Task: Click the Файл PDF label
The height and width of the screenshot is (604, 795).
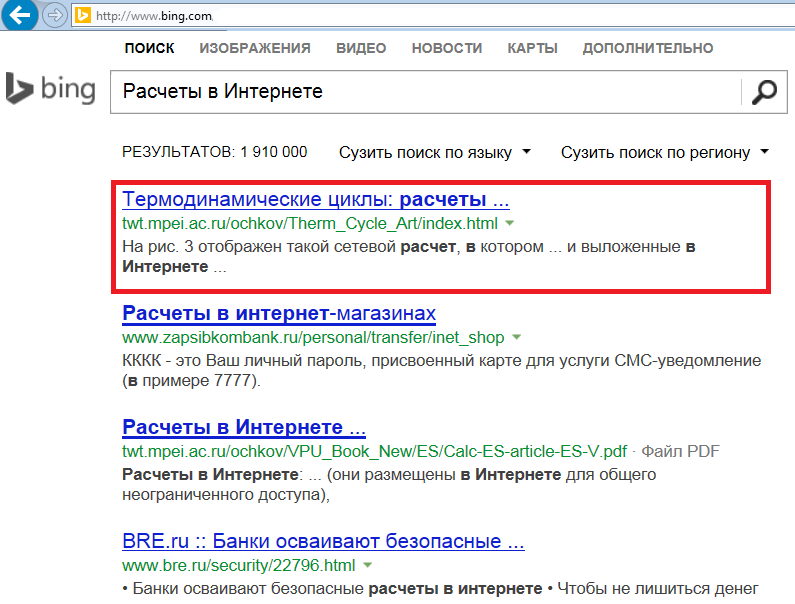Action: pos(680,451)
